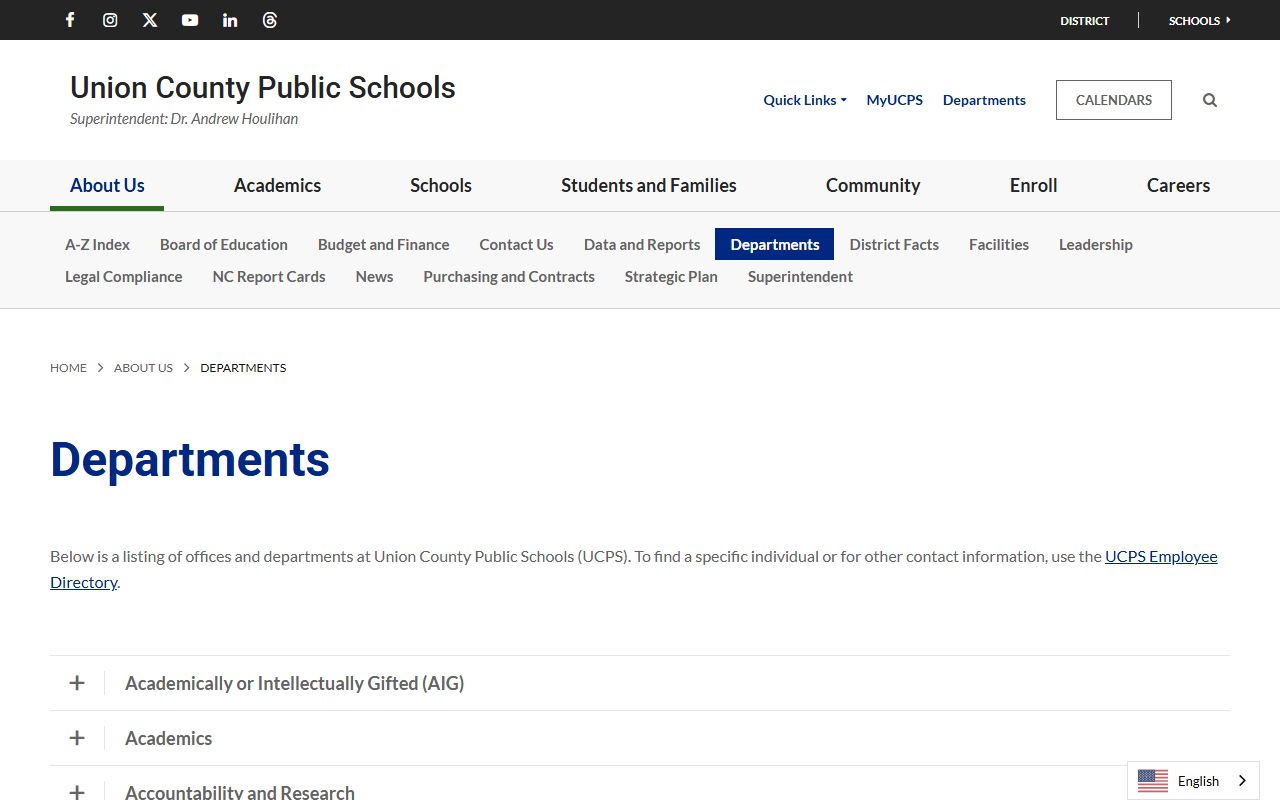Select the About Us main menu item
1280x800 pixels.
click(107, 185)
